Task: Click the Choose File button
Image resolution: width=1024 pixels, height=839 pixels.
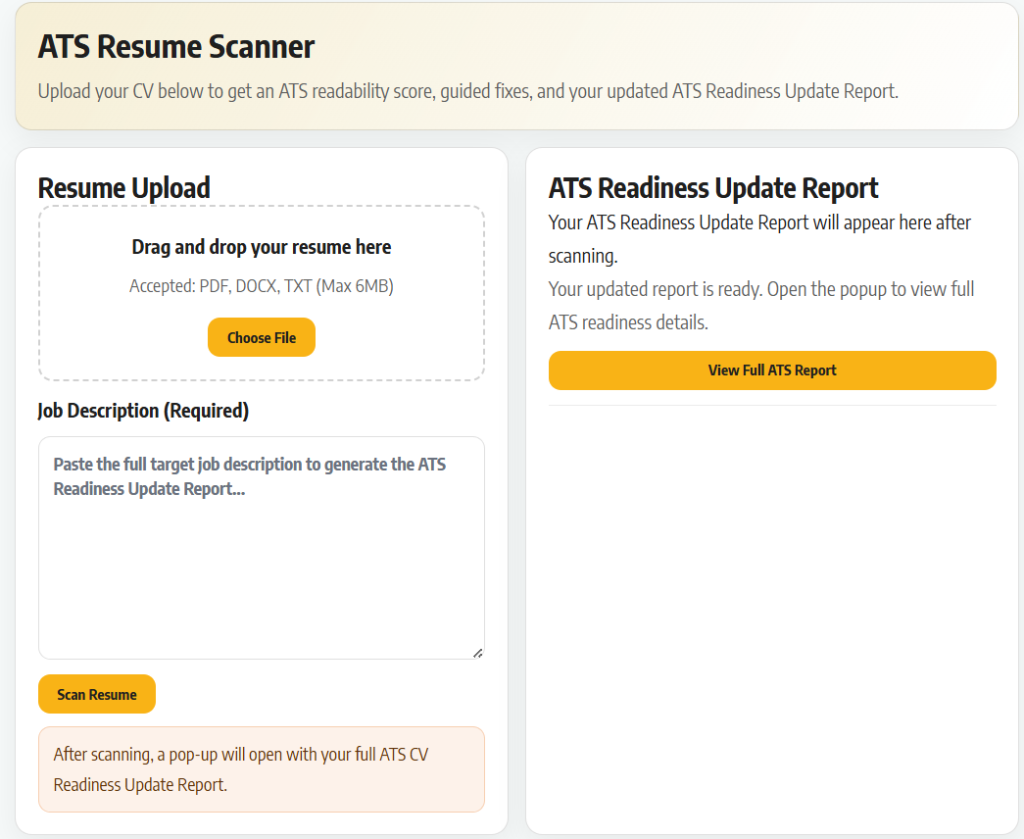Action: coord(261,338)
